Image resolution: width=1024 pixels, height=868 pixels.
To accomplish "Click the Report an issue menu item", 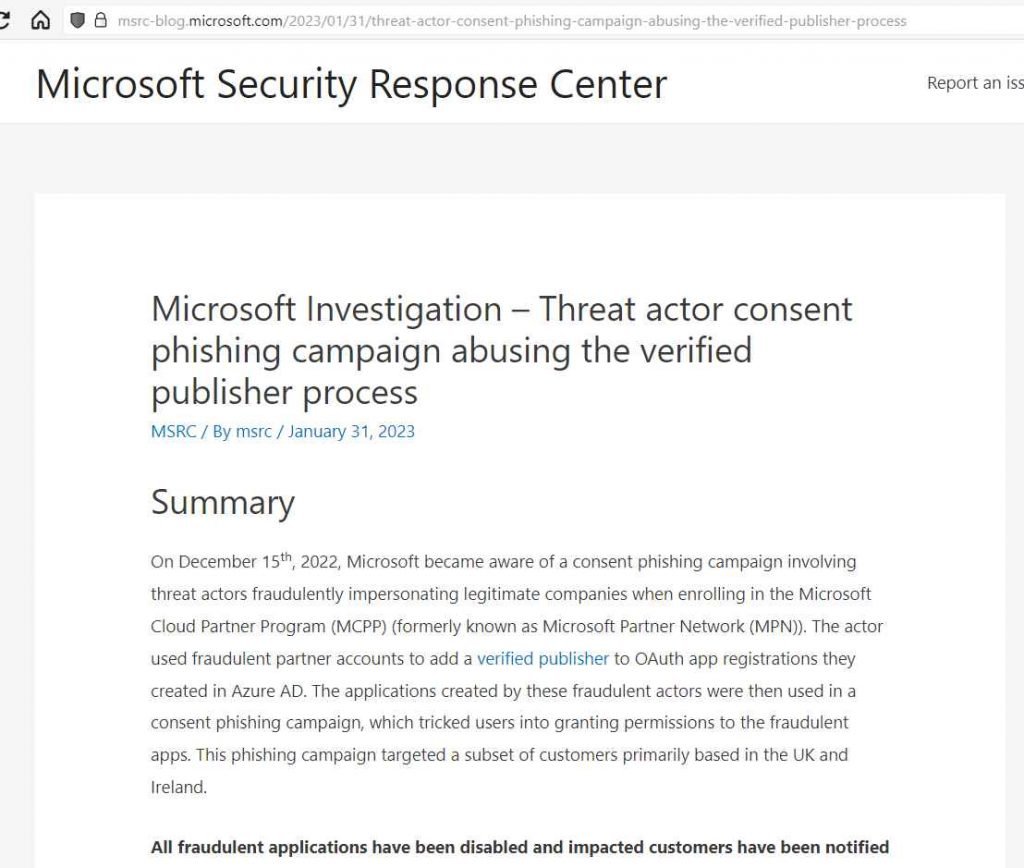I will (974, 83).
